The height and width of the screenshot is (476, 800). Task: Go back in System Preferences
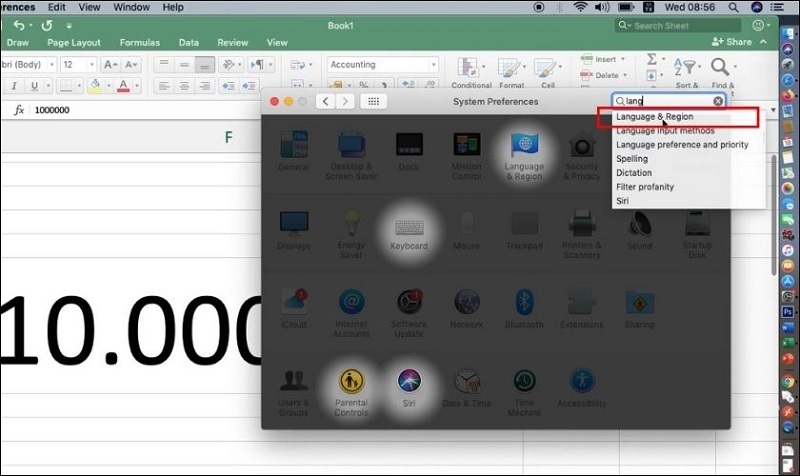[x=325, y=101]
